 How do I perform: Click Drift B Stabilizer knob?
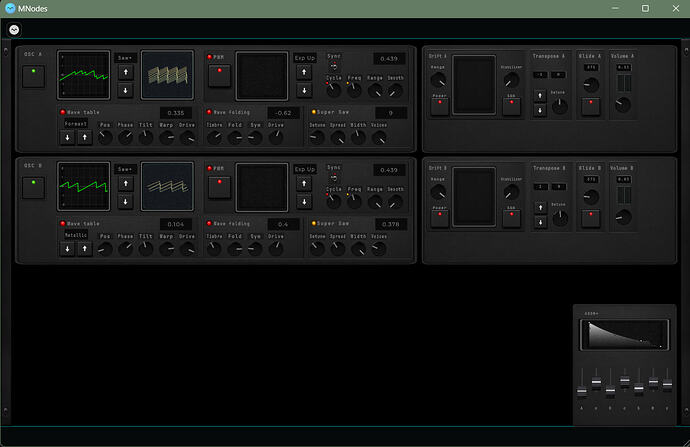(x=511, y=192)
